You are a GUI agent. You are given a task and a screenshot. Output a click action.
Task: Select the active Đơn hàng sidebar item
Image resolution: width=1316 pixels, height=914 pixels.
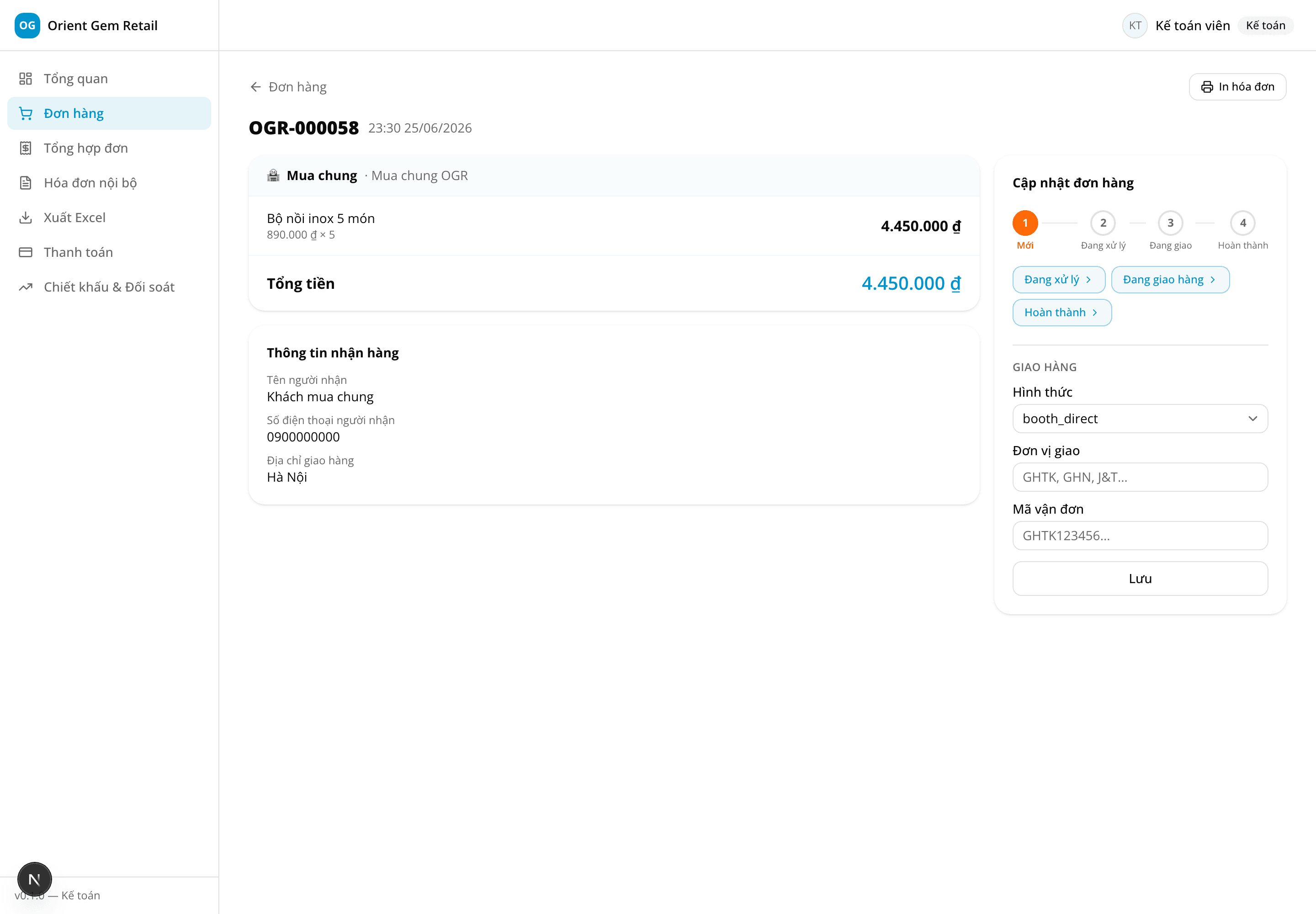109,113
